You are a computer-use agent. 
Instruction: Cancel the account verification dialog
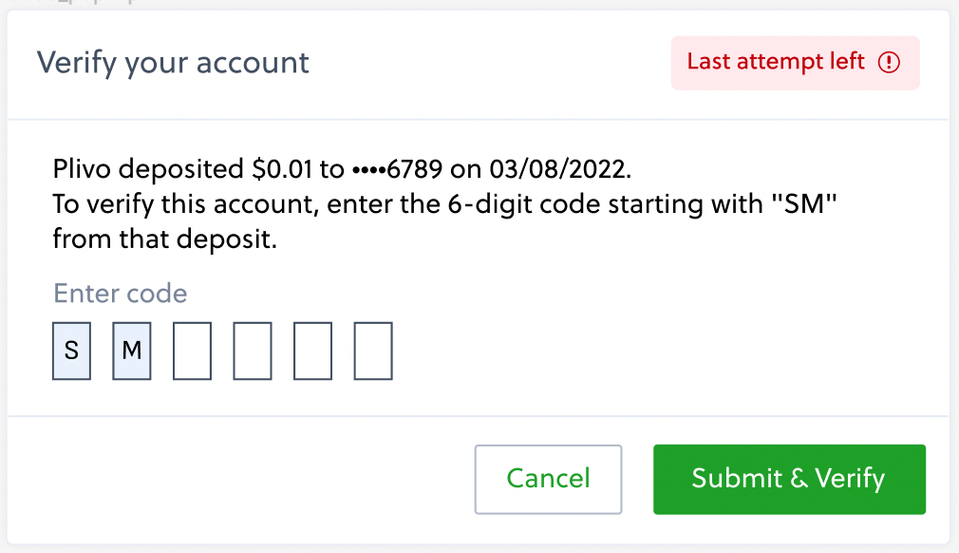click(x=548, y=479)
